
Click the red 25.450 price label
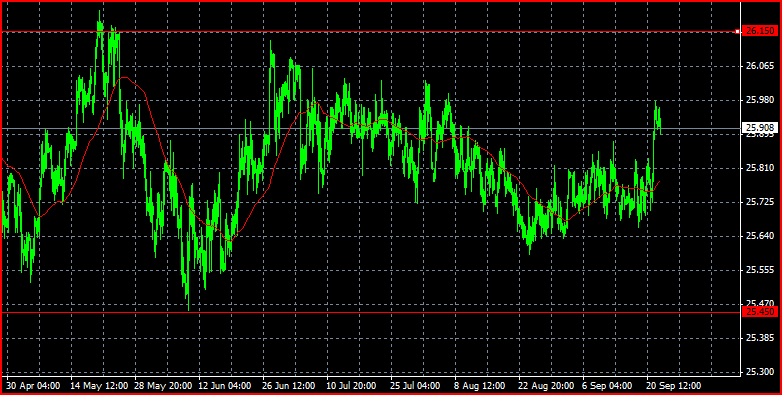pos(758,312)
